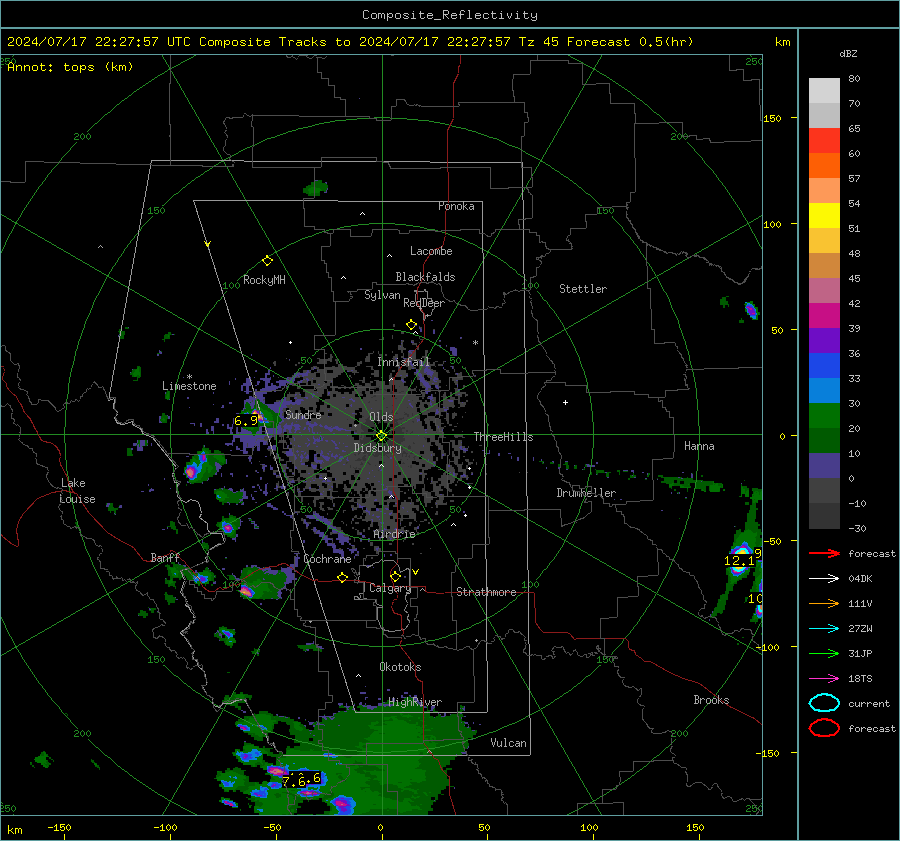Click the Limestone label
Image resolution: width=900 pixels, height=841 pixels.
click(189, 386)
